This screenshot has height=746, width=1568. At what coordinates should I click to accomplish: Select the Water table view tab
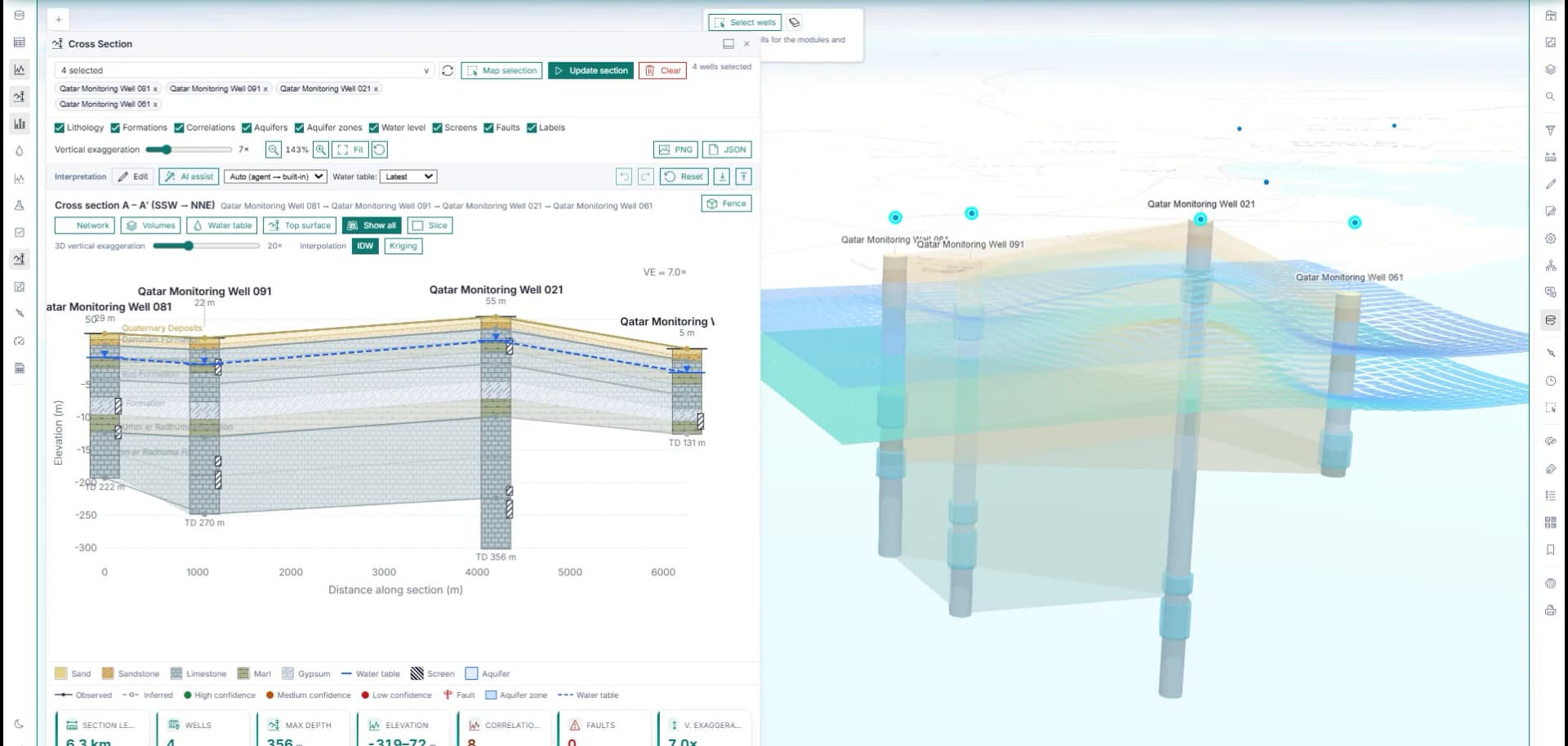click(222, 226)
